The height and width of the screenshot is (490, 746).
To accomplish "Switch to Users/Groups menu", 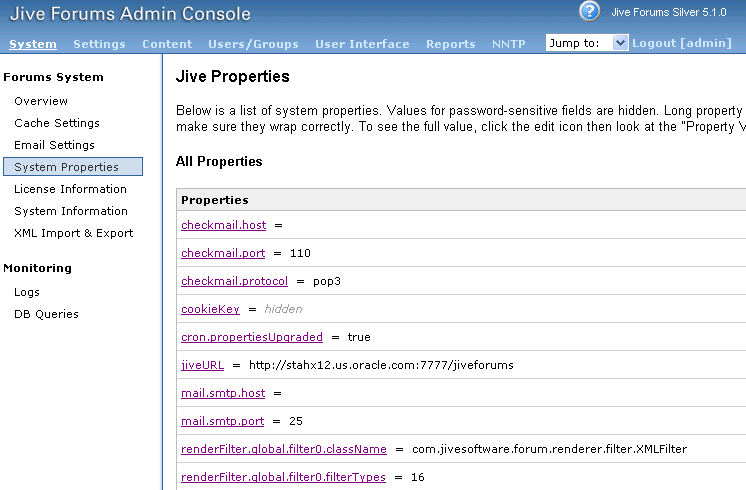I will click(253, 44).
